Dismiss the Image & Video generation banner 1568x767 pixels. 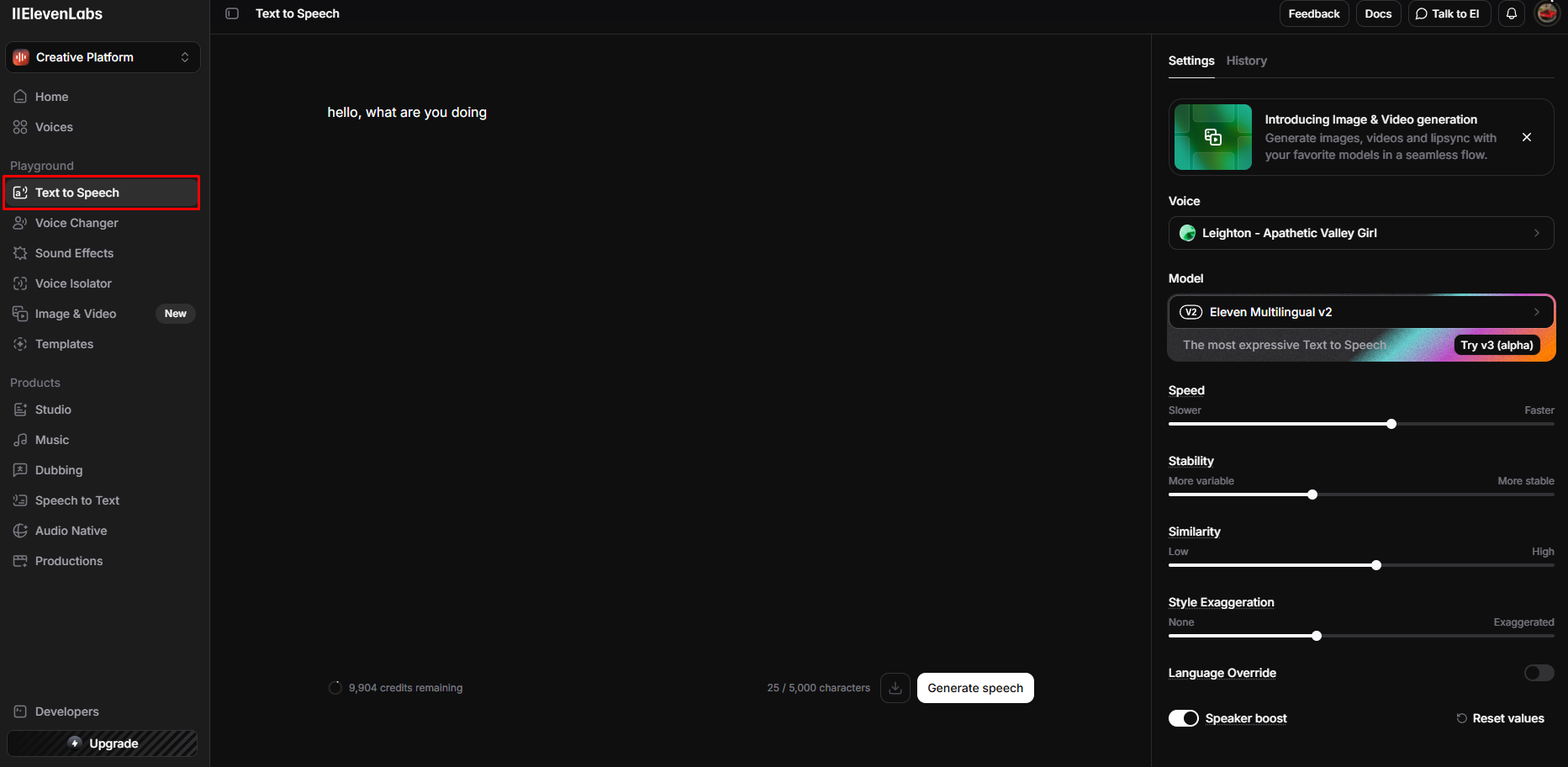pyautogui.click(x=1526, y=137)
